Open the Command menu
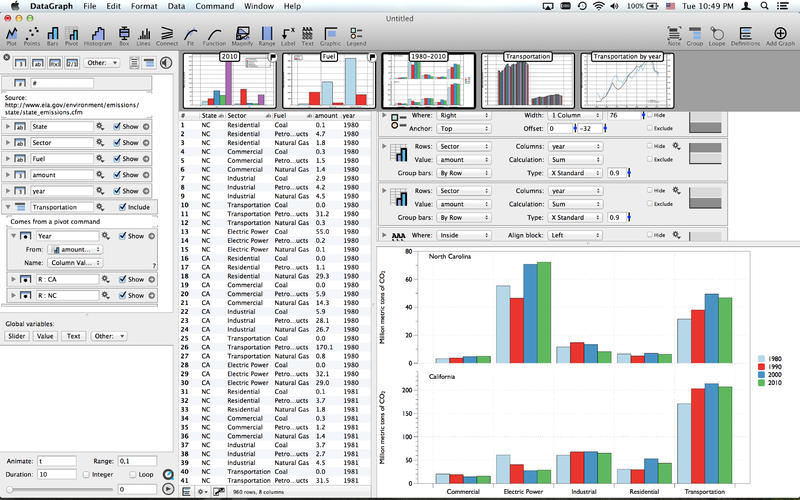Screen dimensions: 800x500 click(x=214, y=6)
